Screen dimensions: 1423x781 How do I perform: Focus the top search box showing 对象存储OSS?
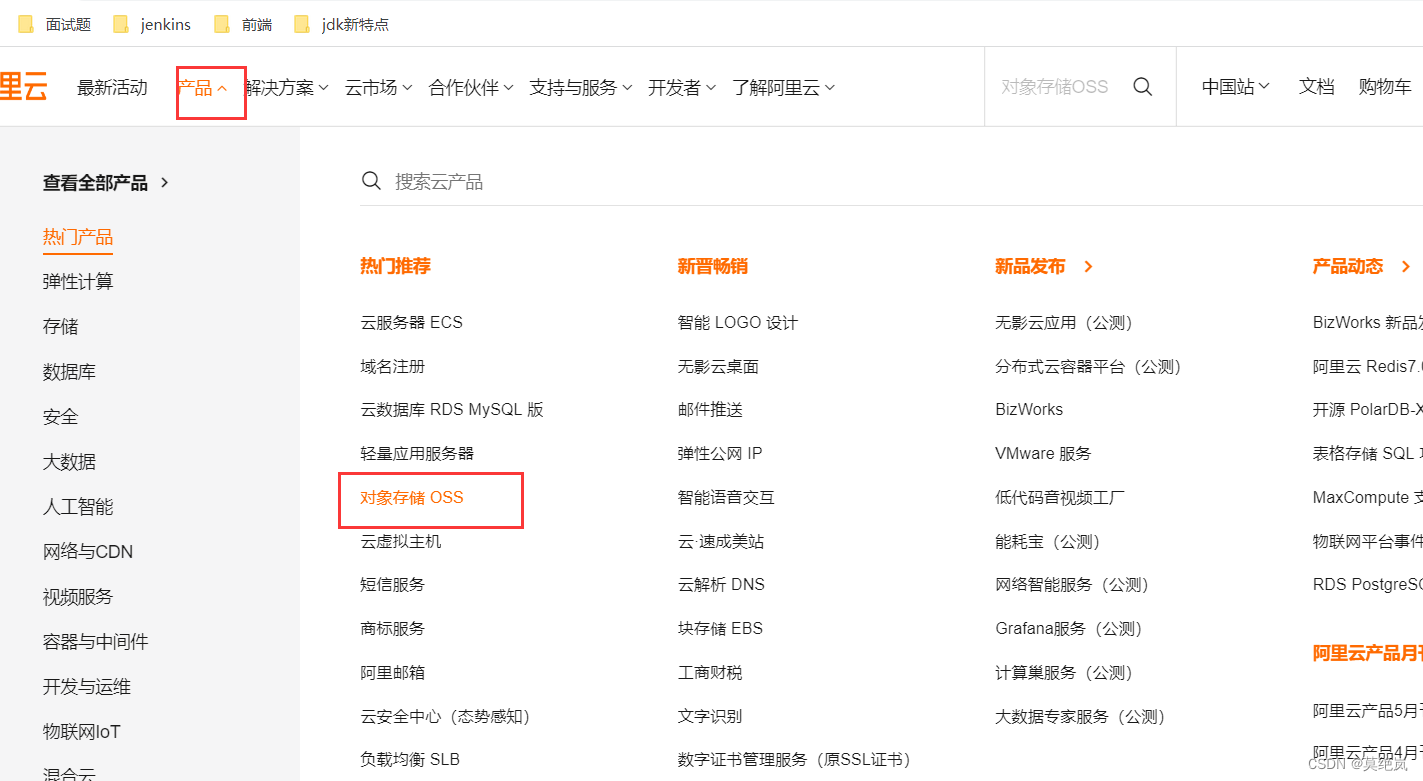pyautogui.click(x=1055, y=87)
